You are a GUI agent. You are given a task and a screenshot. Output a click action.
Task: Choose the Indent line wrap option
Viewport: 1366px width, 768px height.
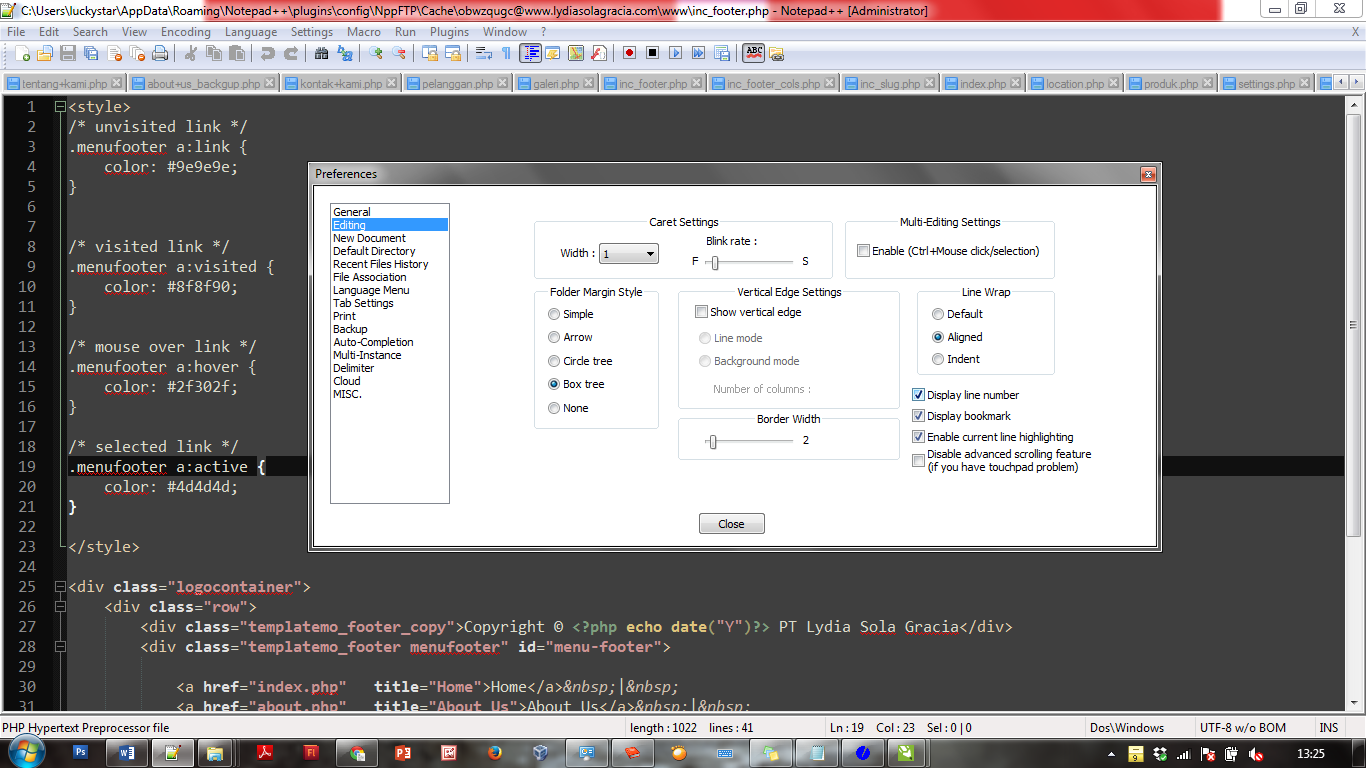938,360
